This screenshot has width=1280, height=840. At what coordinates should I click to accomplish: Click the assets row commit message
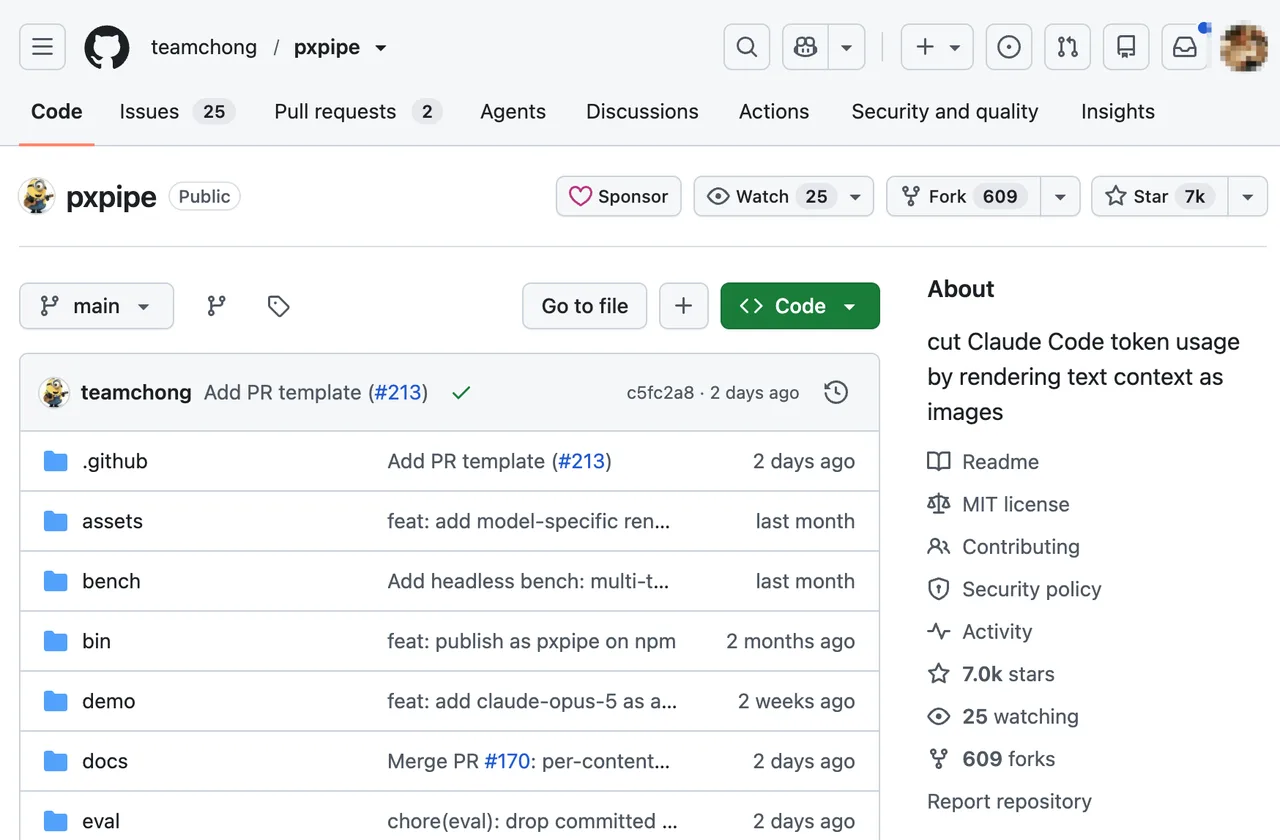coord(529,521)
